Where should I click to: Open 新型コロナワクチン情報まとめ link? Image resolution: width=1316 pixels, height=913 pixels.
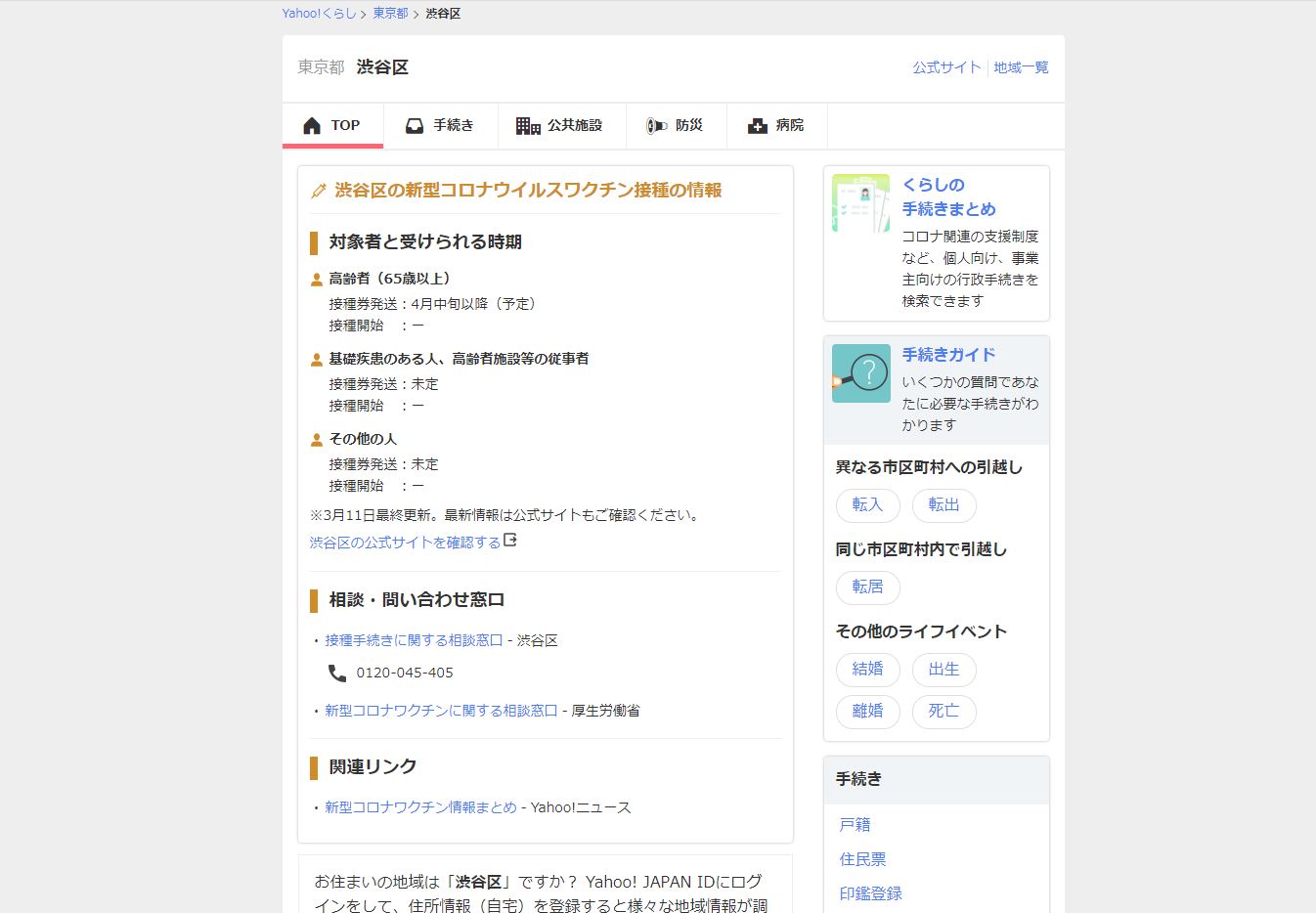tap(420, 807)
